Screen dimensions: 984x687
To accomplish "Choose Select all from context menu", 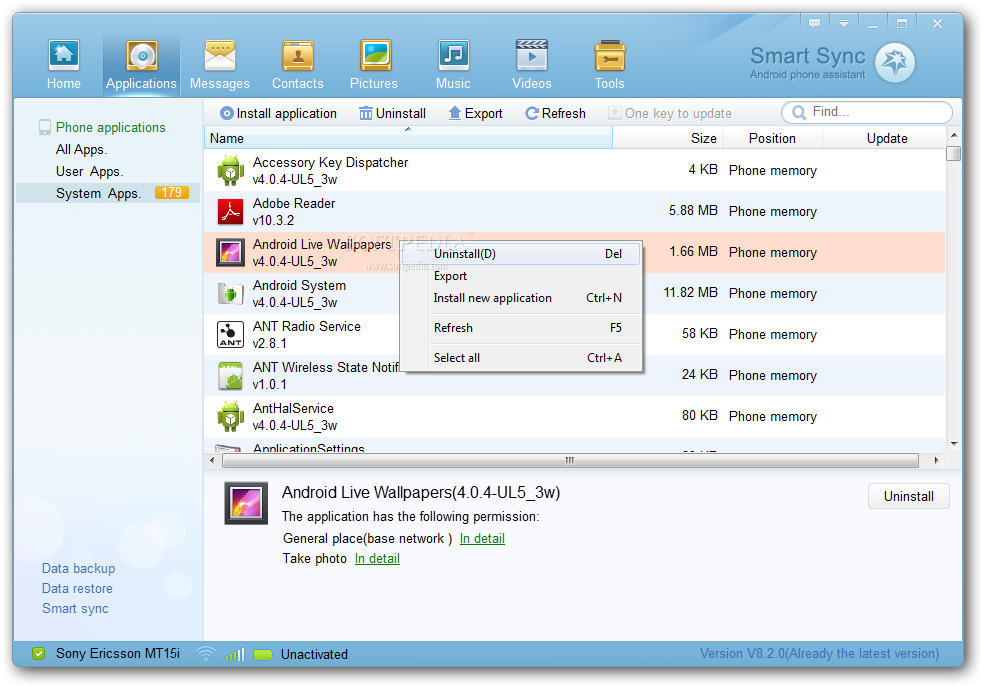I will tap(521, 358).
